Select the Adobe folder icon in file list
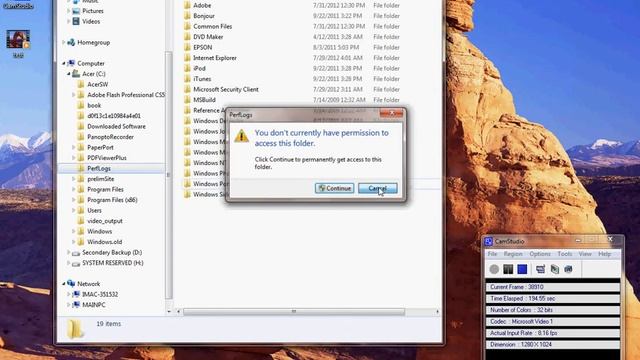 (187, 5)
